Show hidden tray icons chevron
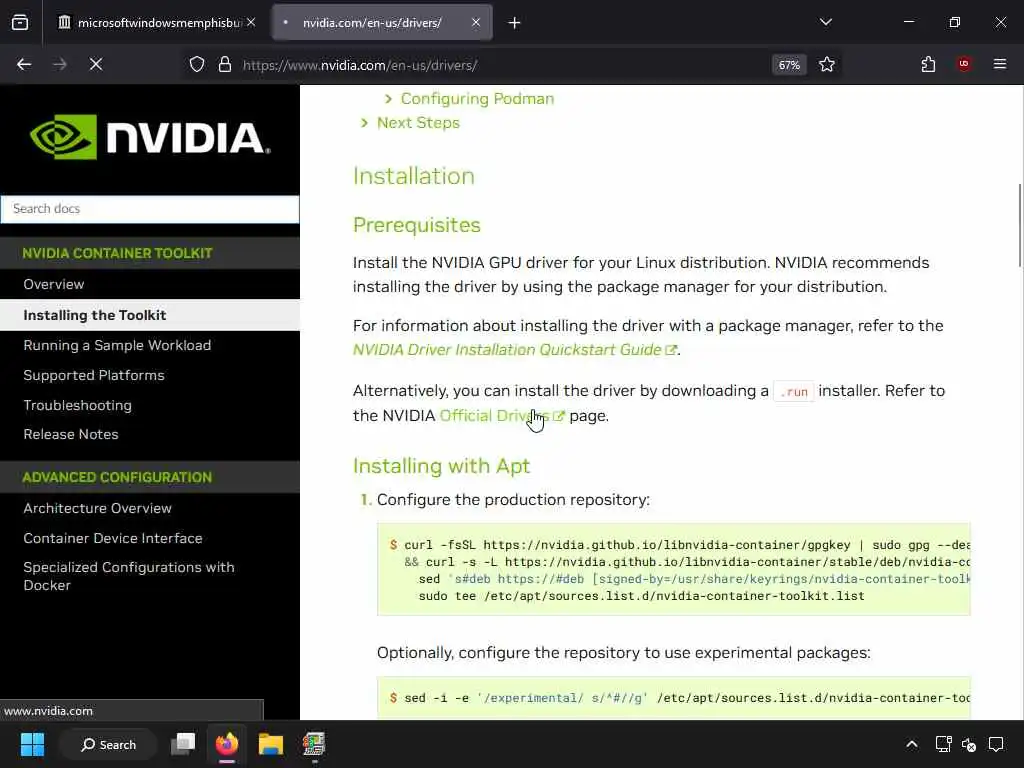The width and height of the screenshot is (1024, 768). pos(912,744)
